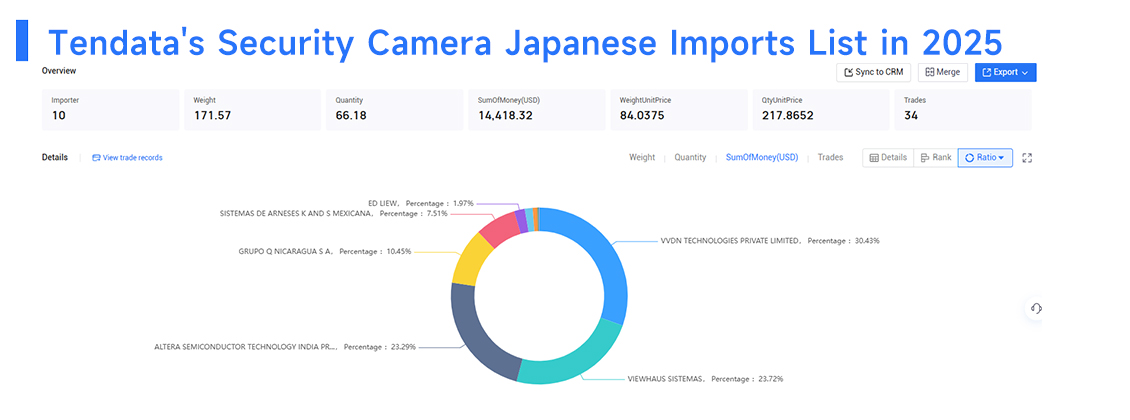The width and height of the screenshot is (1130, 420).
Task: Click the Tendata's Security Camera title heading
Action: tap(525, 43)
